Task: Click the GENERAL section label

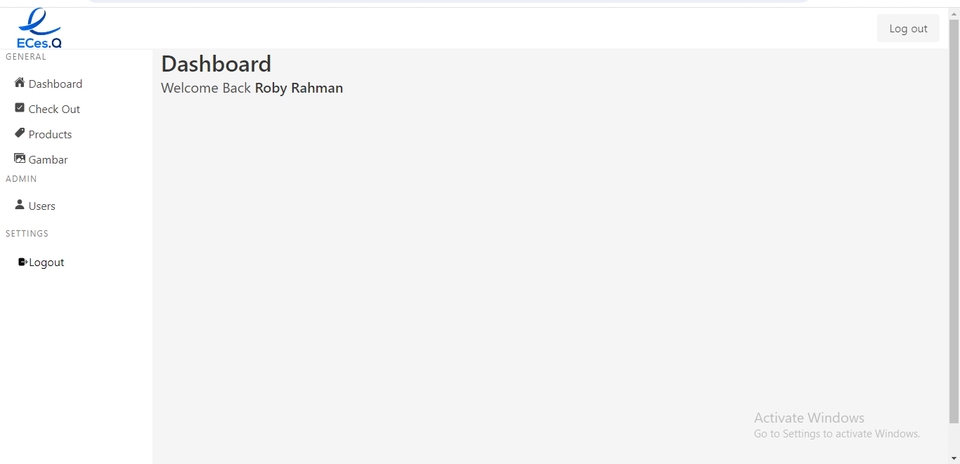Action: tap(26, 57)
